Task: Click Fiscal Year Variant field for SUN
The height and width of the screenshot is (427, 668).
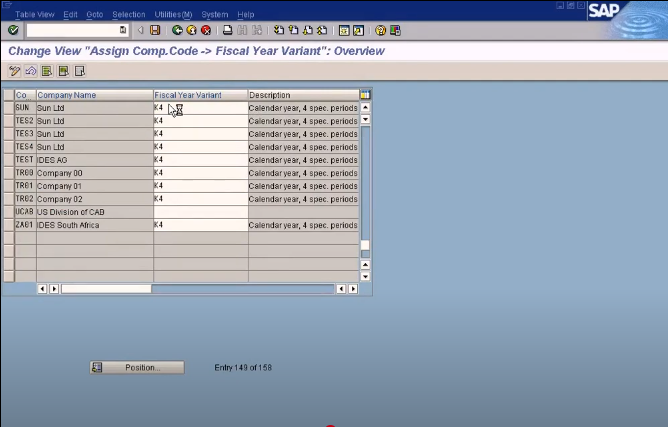Action: coord(201,108)
